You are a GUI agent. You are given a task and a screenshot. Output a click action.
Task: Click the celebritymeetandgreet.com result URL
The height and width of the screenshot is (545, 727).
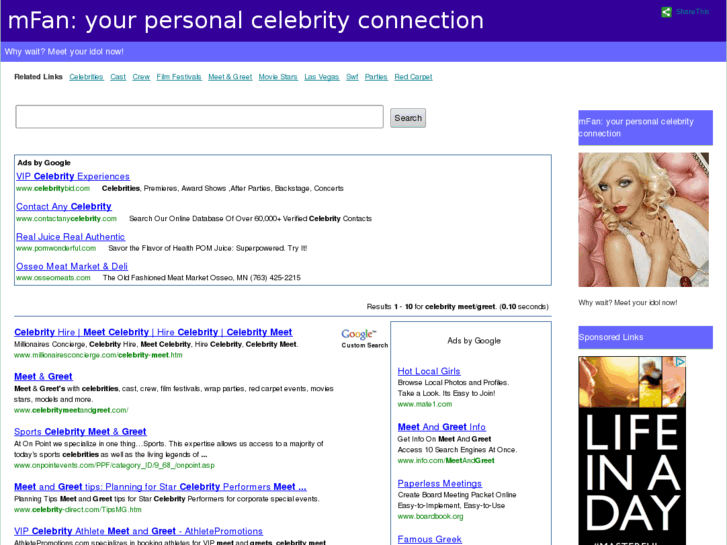tap(71, 410)
